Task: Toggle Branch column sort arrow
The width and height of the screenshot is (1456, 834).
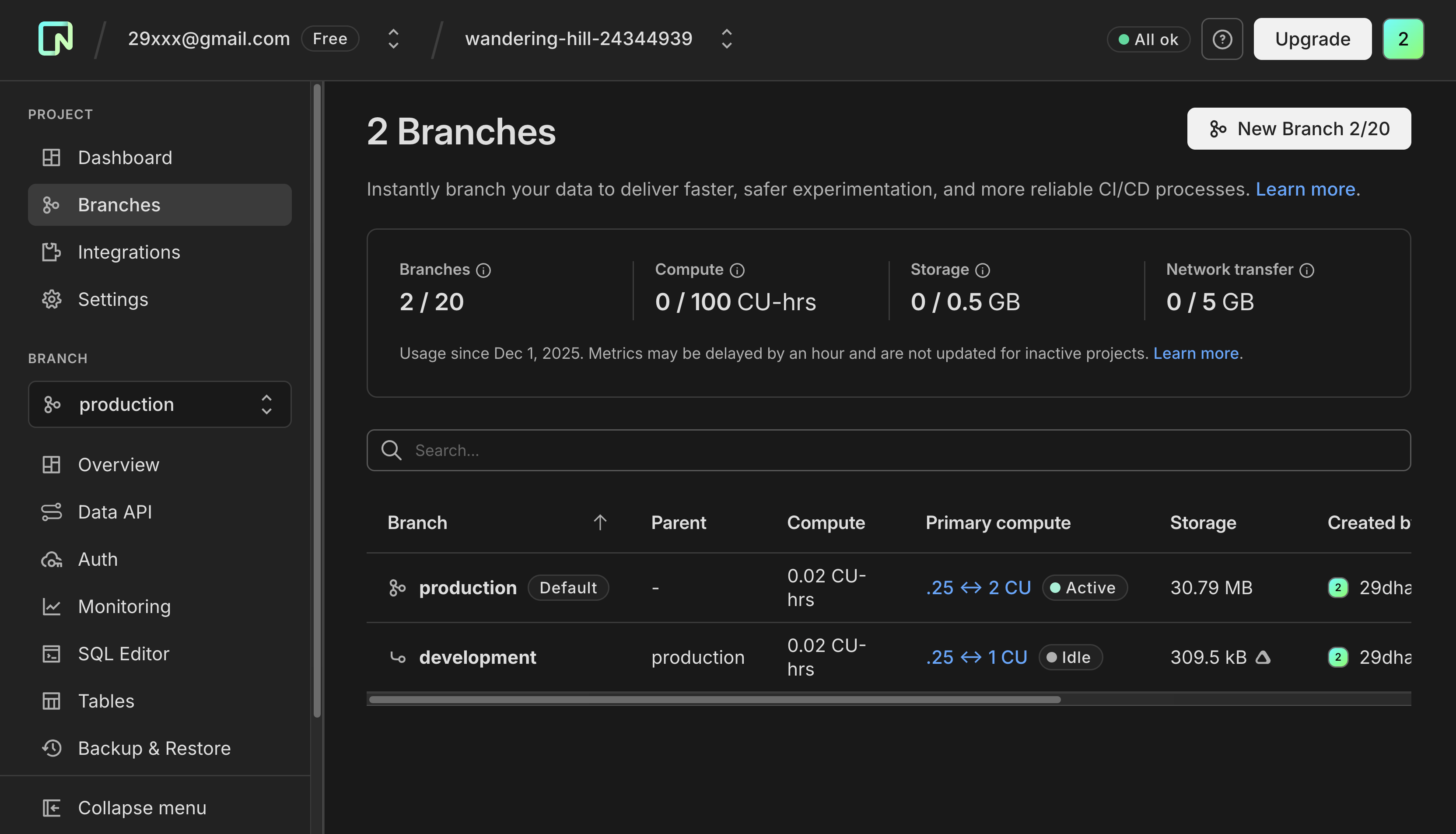Action: (599, 522)
